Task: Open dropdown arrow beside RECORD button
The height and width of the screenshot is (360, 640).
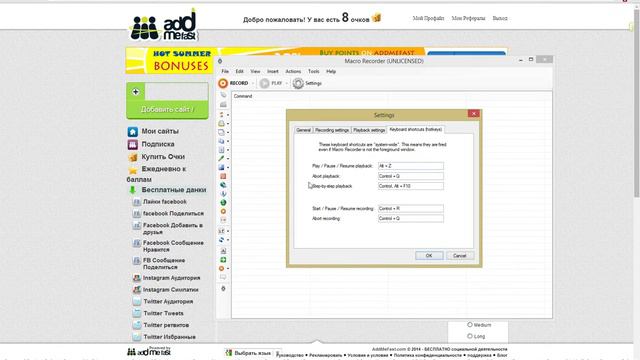Action: [x=253, y=84]
